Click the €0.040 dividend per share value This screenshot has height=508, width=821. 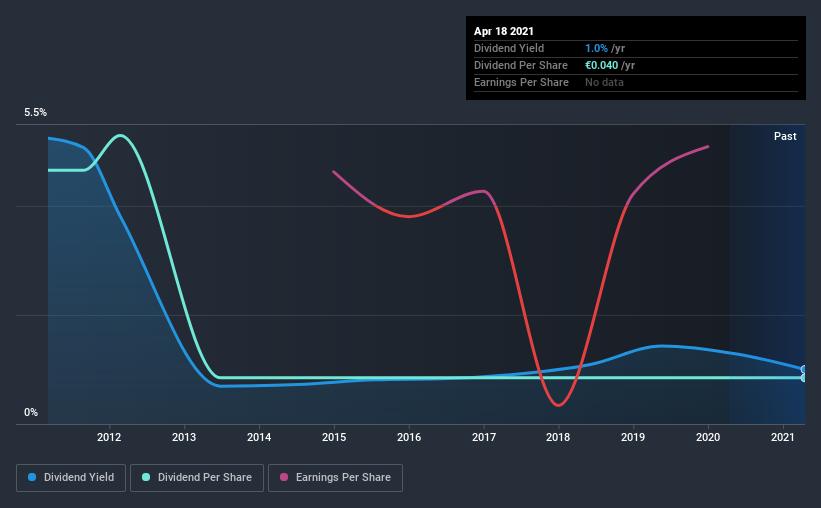602,65
